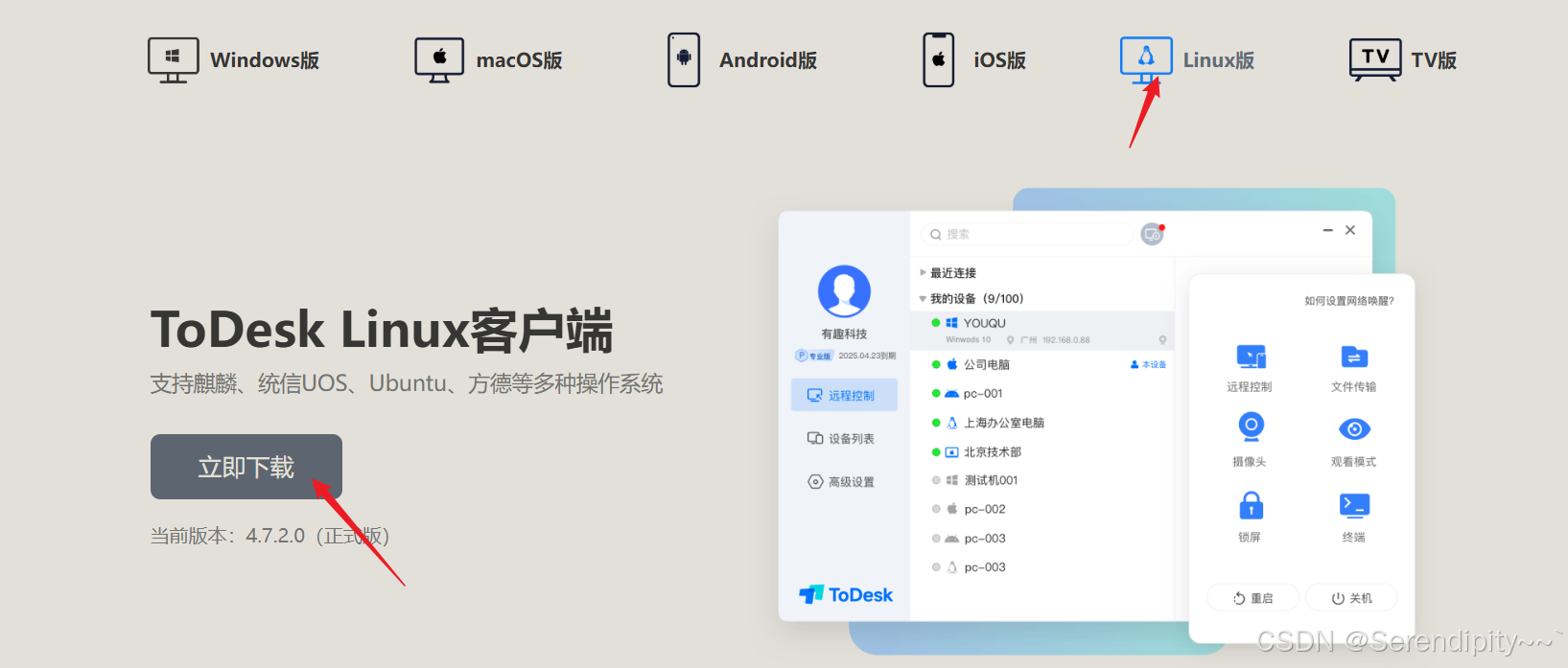
Task: Click the blue user avatar in ToDesk window
Action: click(844, 291)
